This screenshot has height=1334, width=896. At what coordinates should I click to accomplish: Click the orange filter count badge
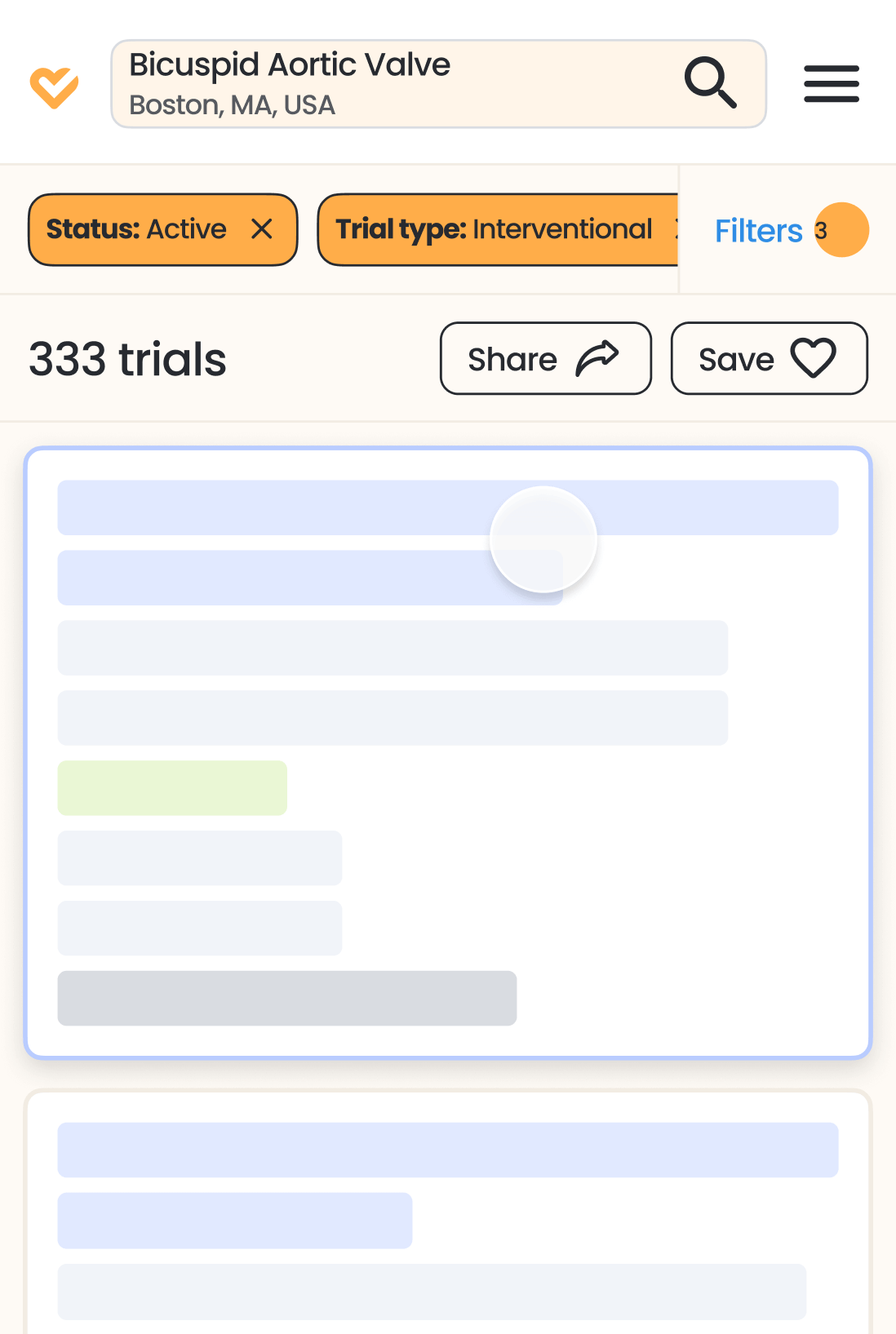click(841, 230)
